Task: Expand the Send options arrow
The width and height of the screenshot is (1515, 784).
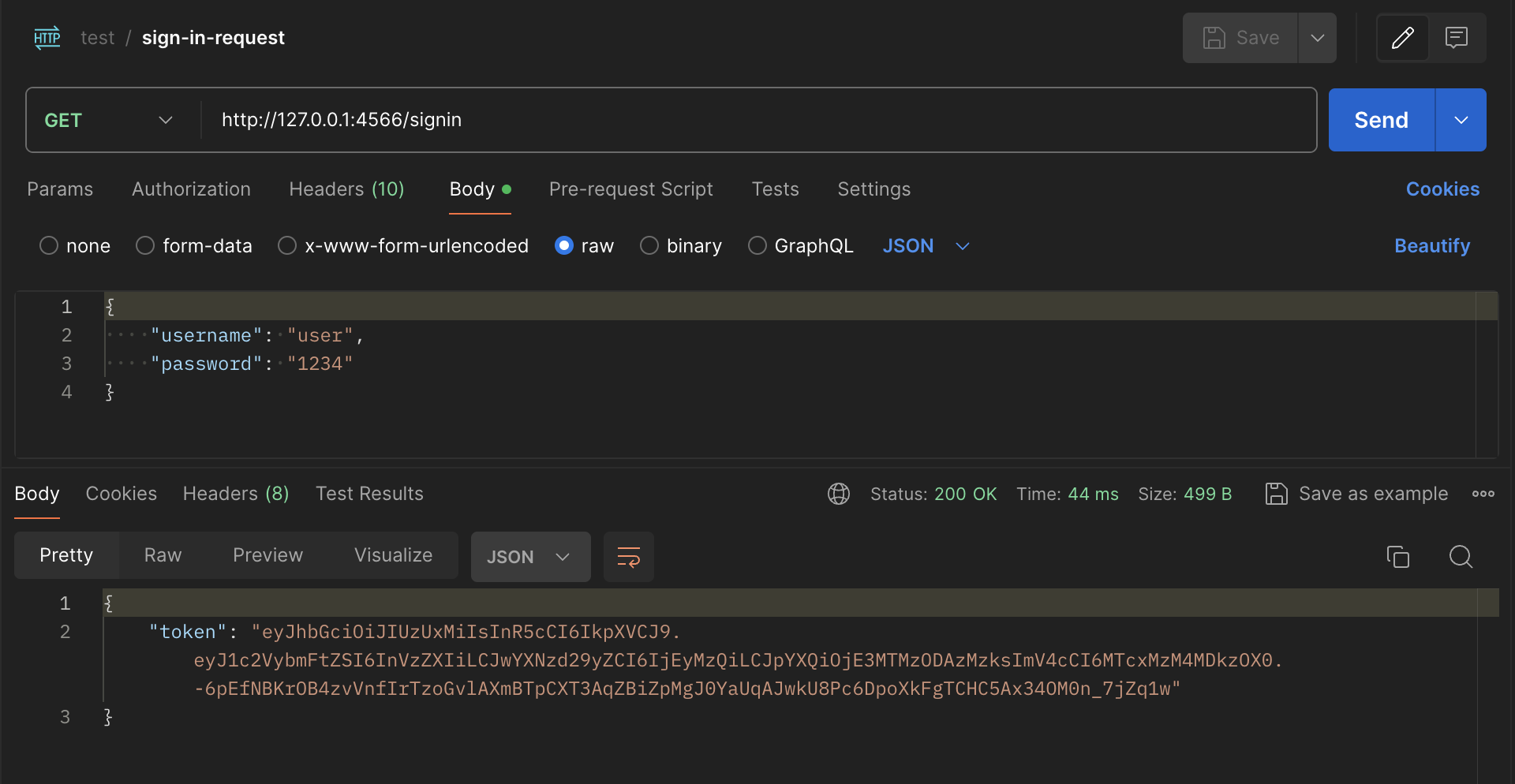Action: point(1461,120)
